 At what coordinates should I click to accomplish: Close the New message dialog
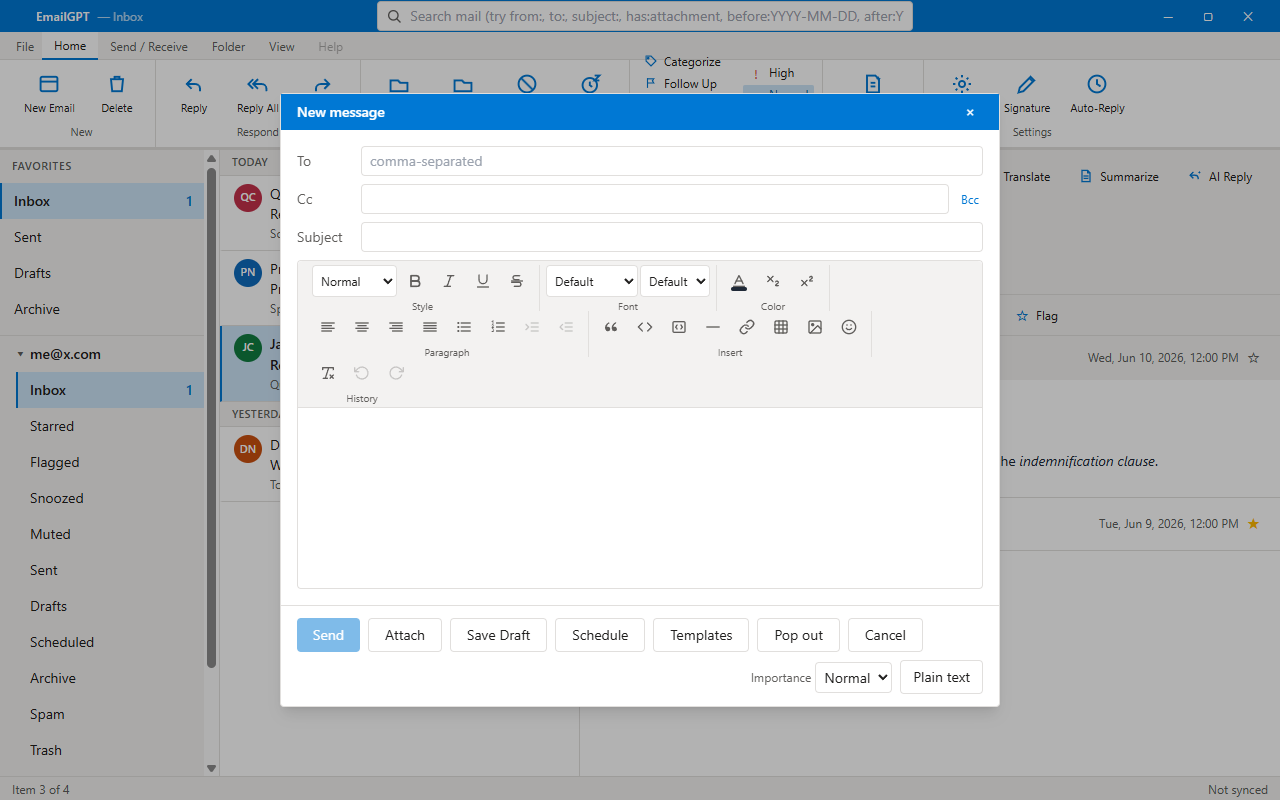coord(970,113)
